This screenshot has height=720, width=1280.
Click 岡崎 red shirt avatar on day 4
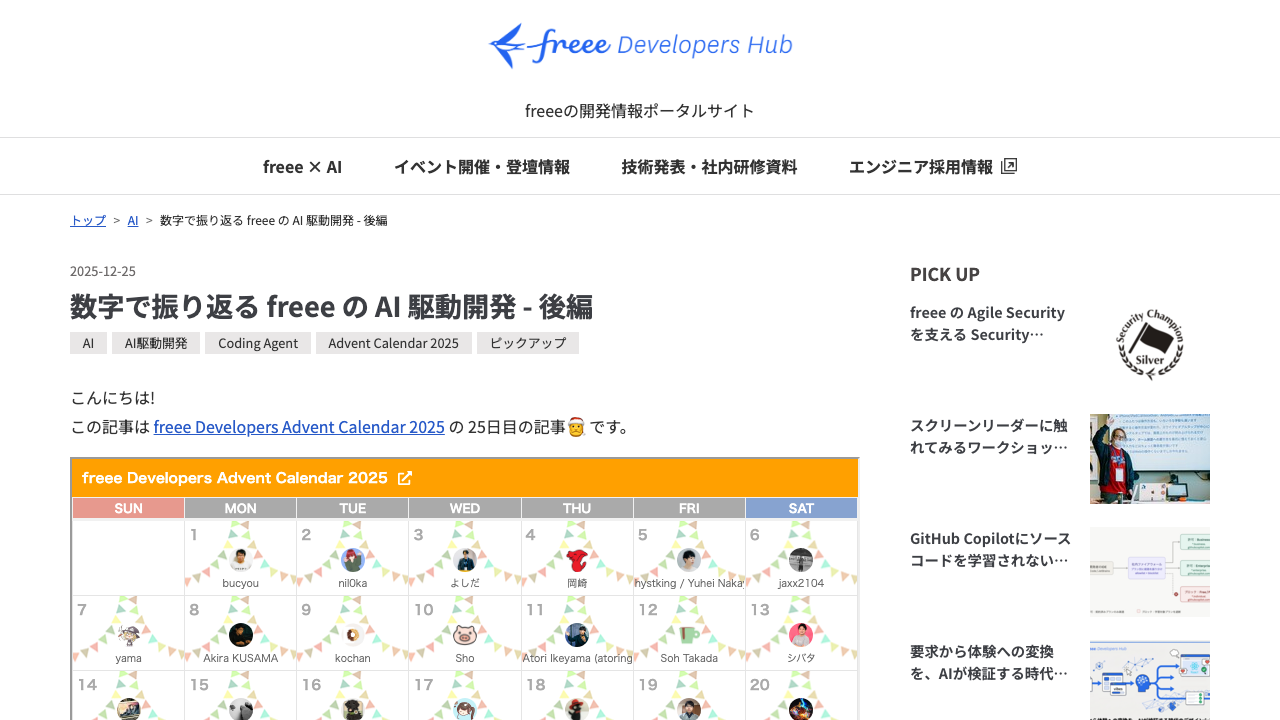[x=576, y=560]
